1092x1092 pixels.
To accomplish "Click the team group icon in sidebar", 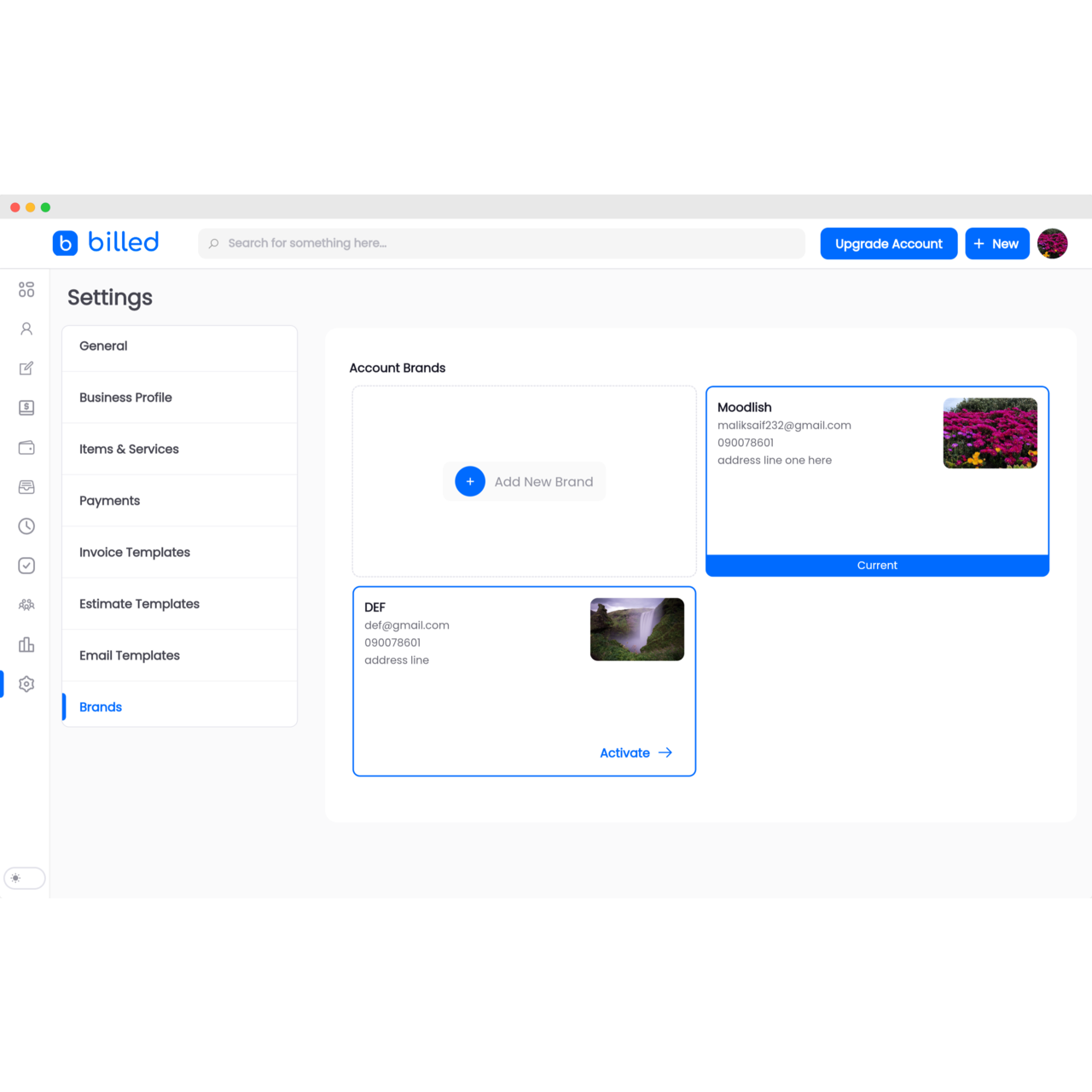I will click(26, 605).
